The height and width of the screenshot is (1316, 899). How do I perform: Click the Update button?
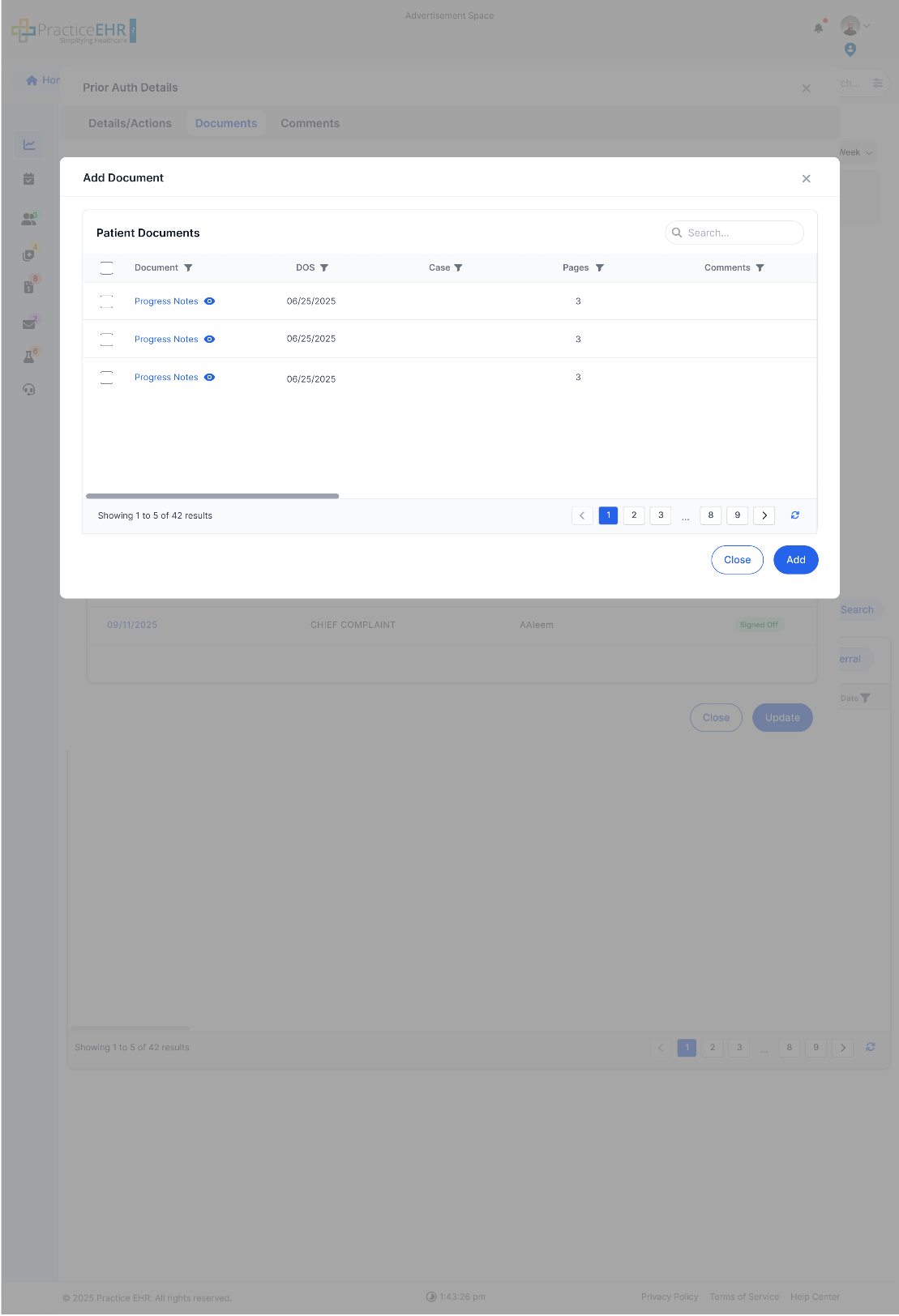click(782, 718)
